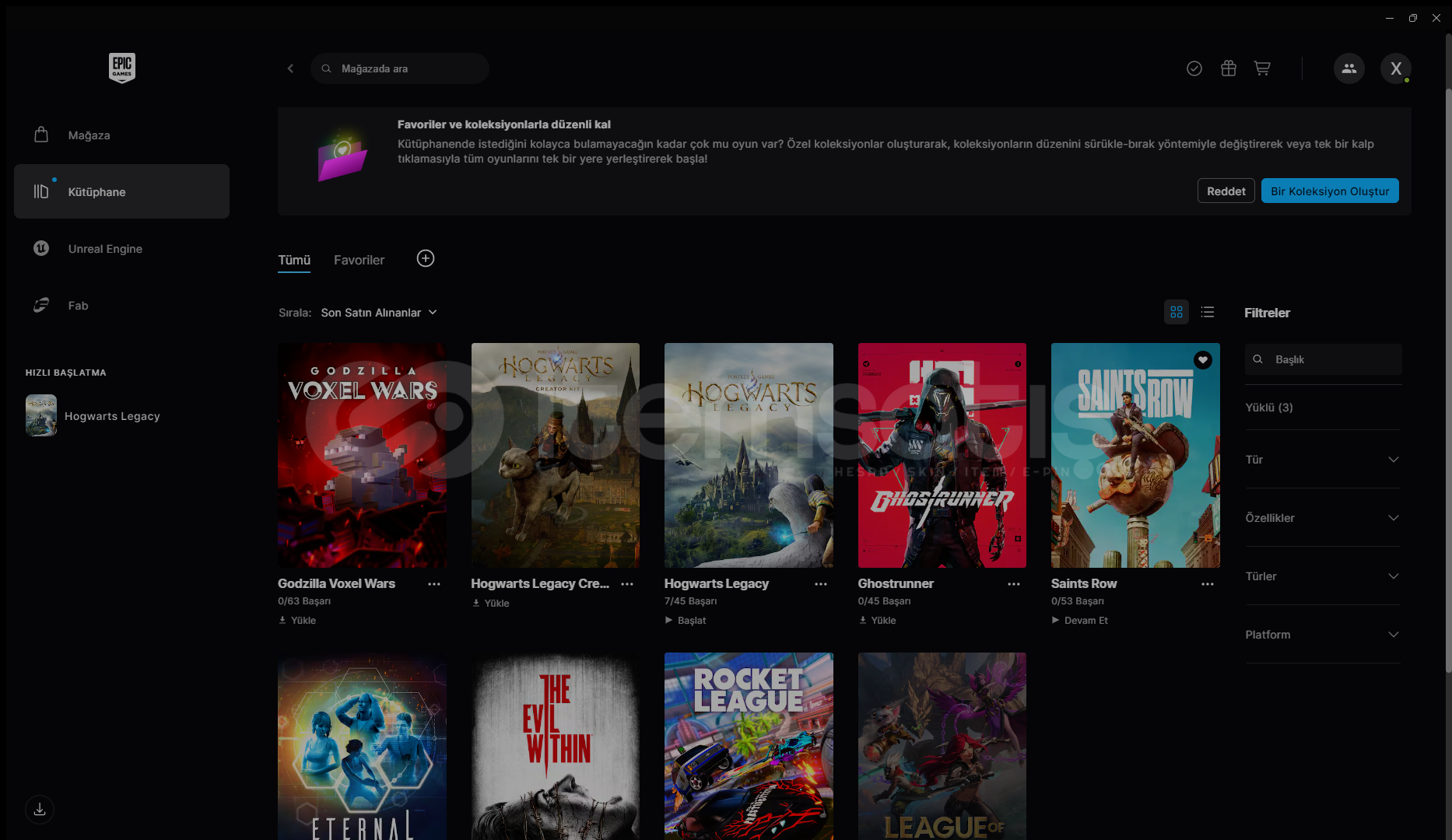This screenshot has height=840, width=1452.
Task: Unfavorite Saints Row using the heart icon
Action: (x=1203, y=359)
